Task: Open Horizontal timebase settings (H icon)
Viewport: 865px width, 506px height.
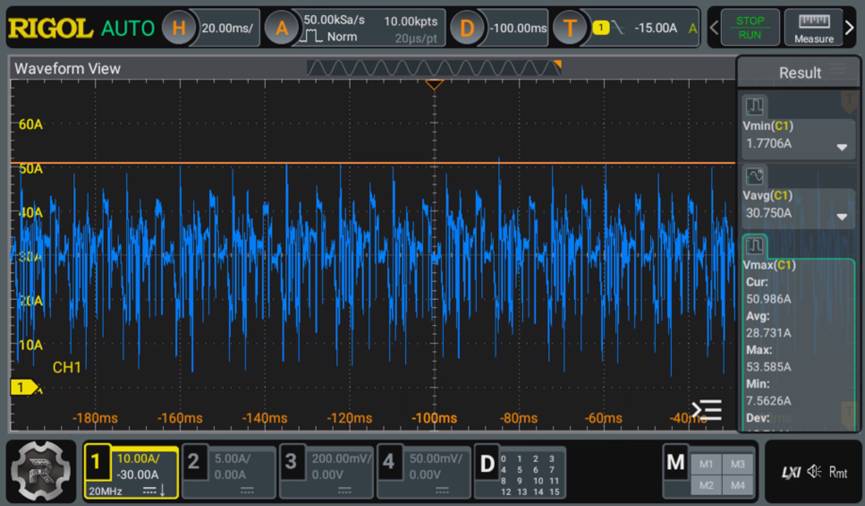Action: click(x=178, y=28)
